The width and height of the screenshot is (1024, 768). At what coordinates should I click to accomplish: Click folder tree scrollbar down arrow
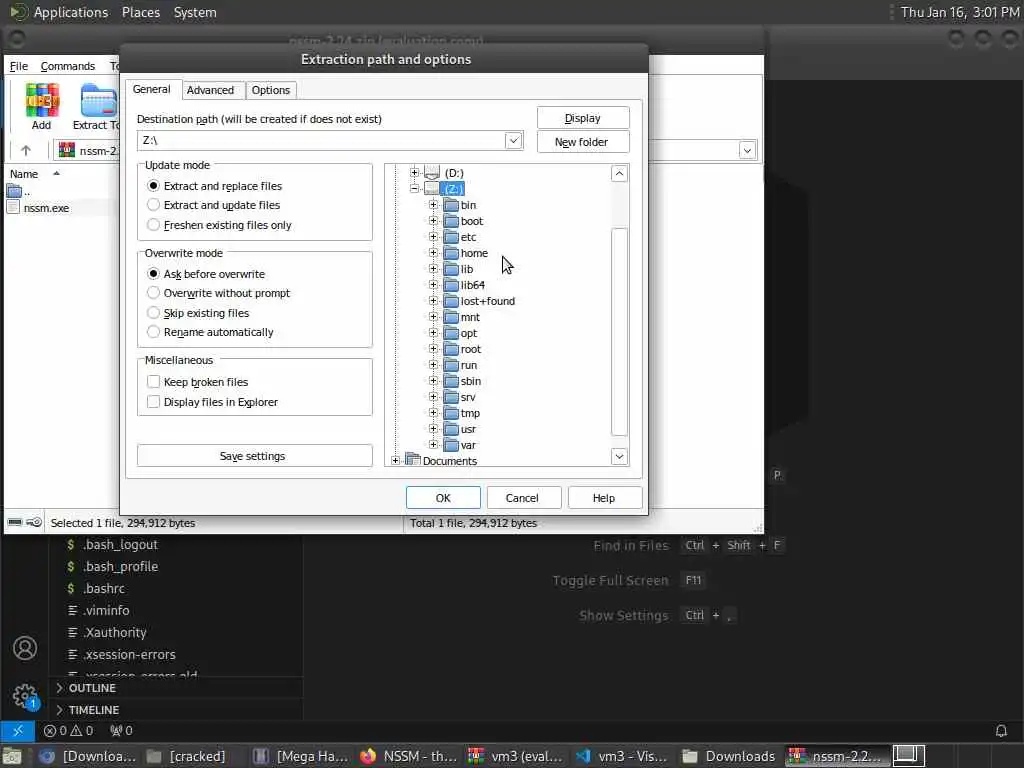click(x=619, y=456)
